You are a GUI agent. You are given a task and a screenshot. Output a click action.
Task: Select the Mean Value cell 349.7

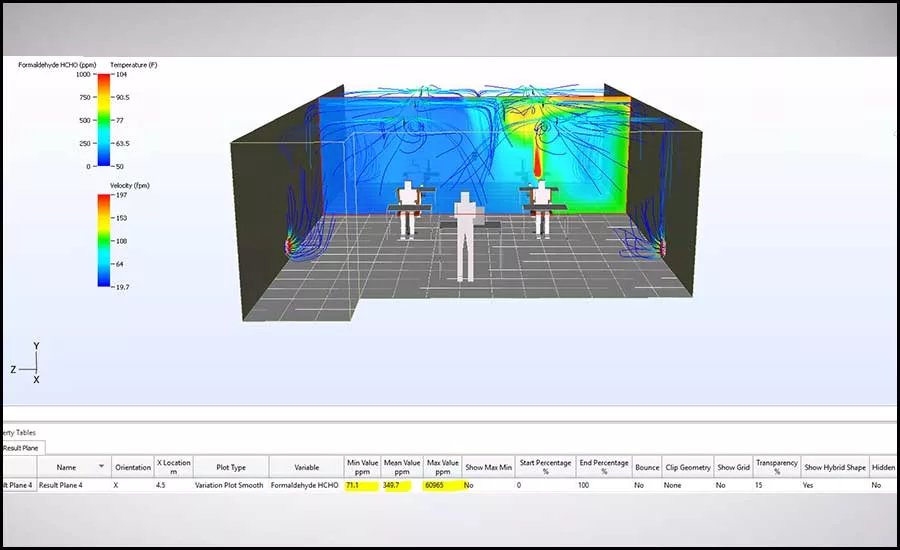[x=402, y=485]
